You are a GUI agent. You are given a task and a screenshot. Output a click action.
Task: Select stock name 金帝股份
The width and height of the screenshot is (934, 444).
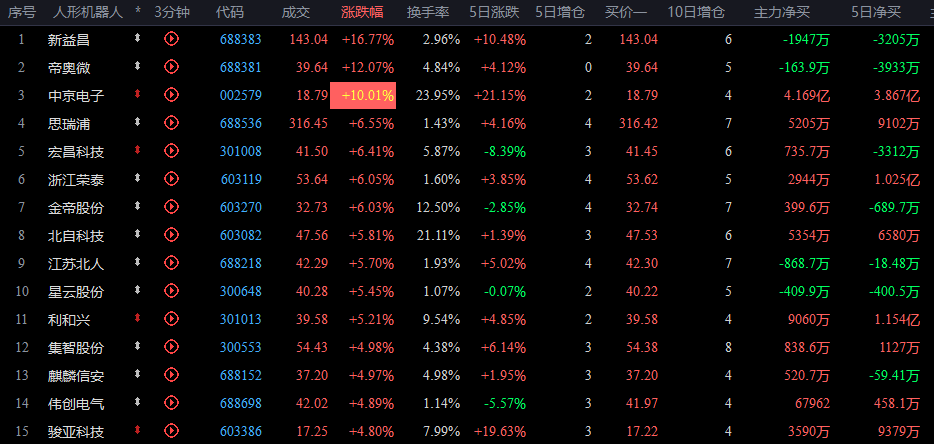(x=76, y=208)
